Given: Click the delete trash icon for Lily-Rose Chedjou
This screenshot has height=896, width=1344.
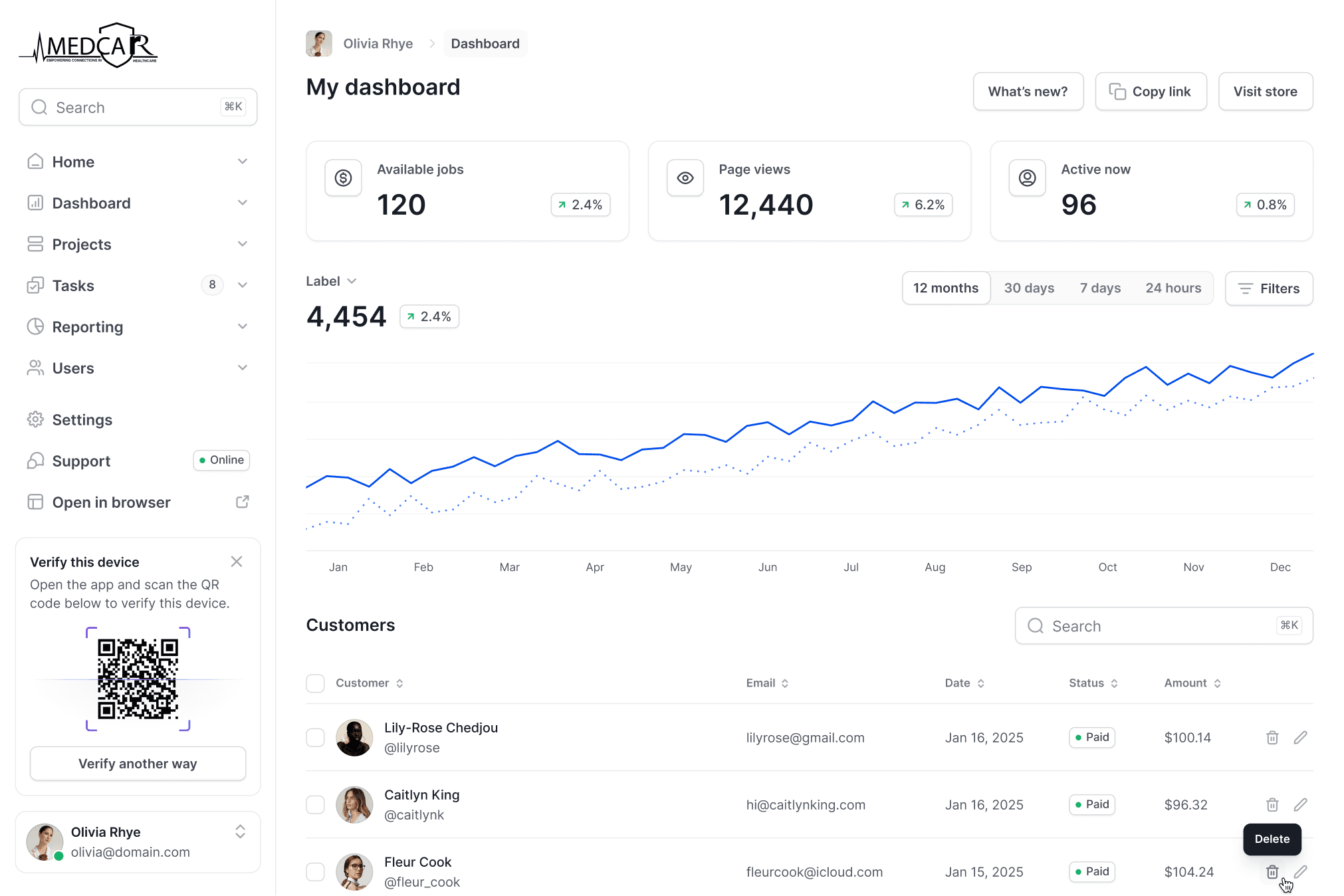Looking at the screenshot, I should (x=1272, y=738).
